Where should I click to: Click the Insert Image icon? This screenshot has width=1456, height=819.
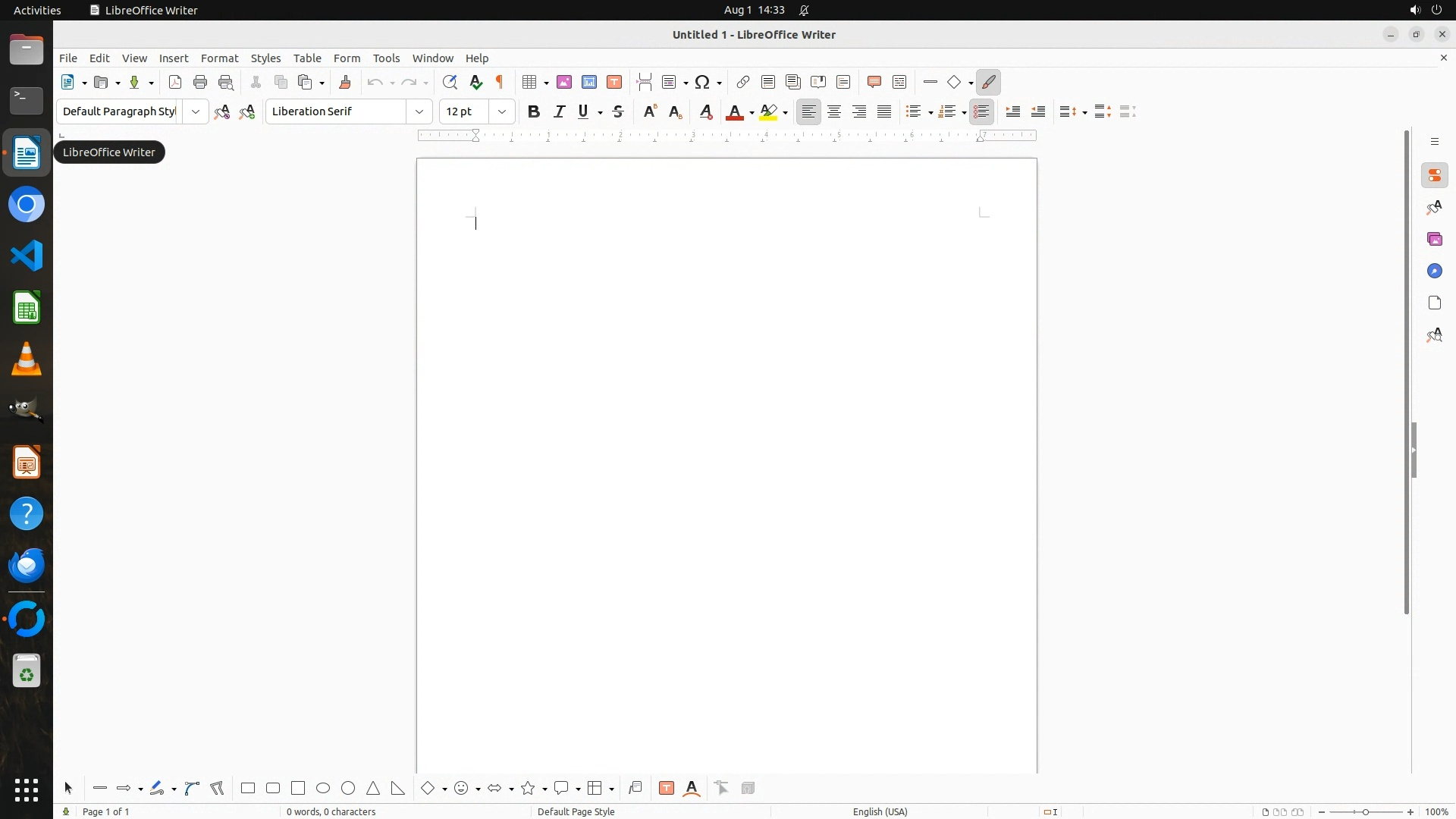coord(564,82)
